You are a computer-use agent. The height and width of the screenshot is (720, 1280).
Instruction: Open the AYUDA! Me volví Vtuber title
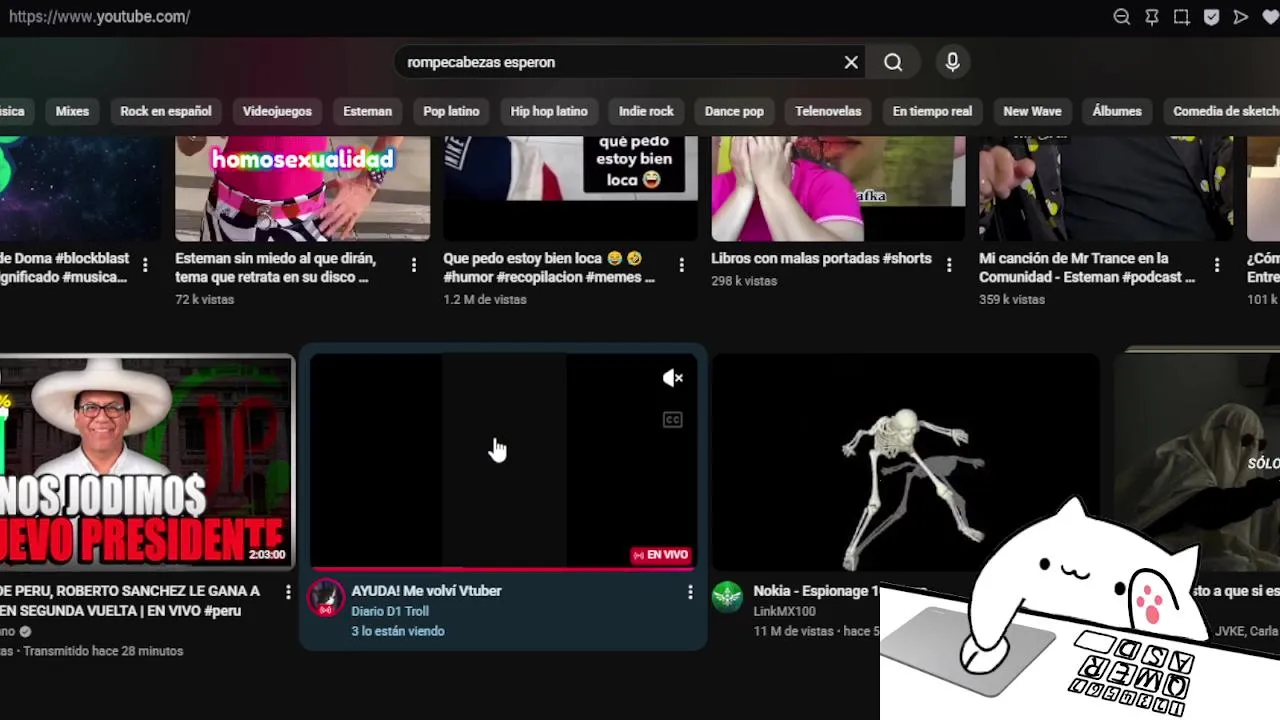(x=426, y=591)
